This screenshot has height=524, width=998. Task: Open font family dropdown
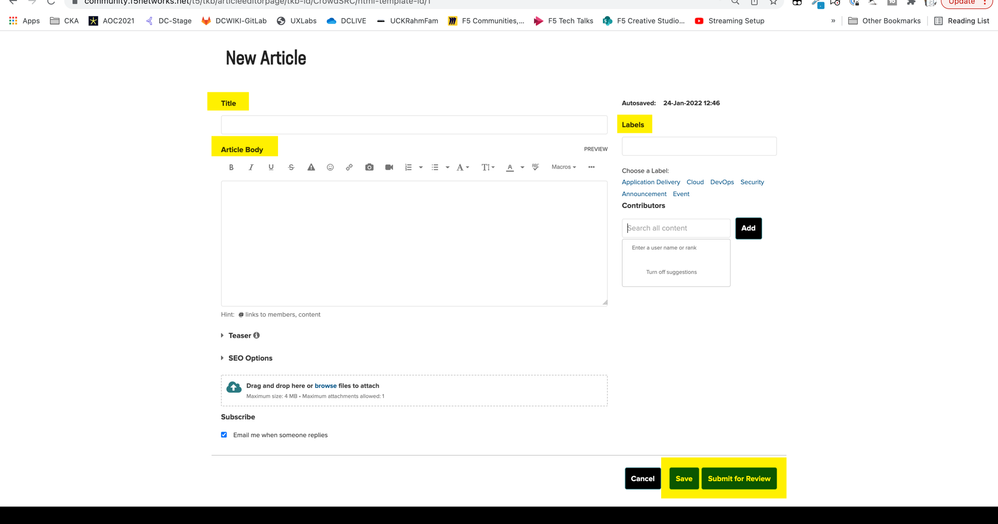click(x=463, y=167)
